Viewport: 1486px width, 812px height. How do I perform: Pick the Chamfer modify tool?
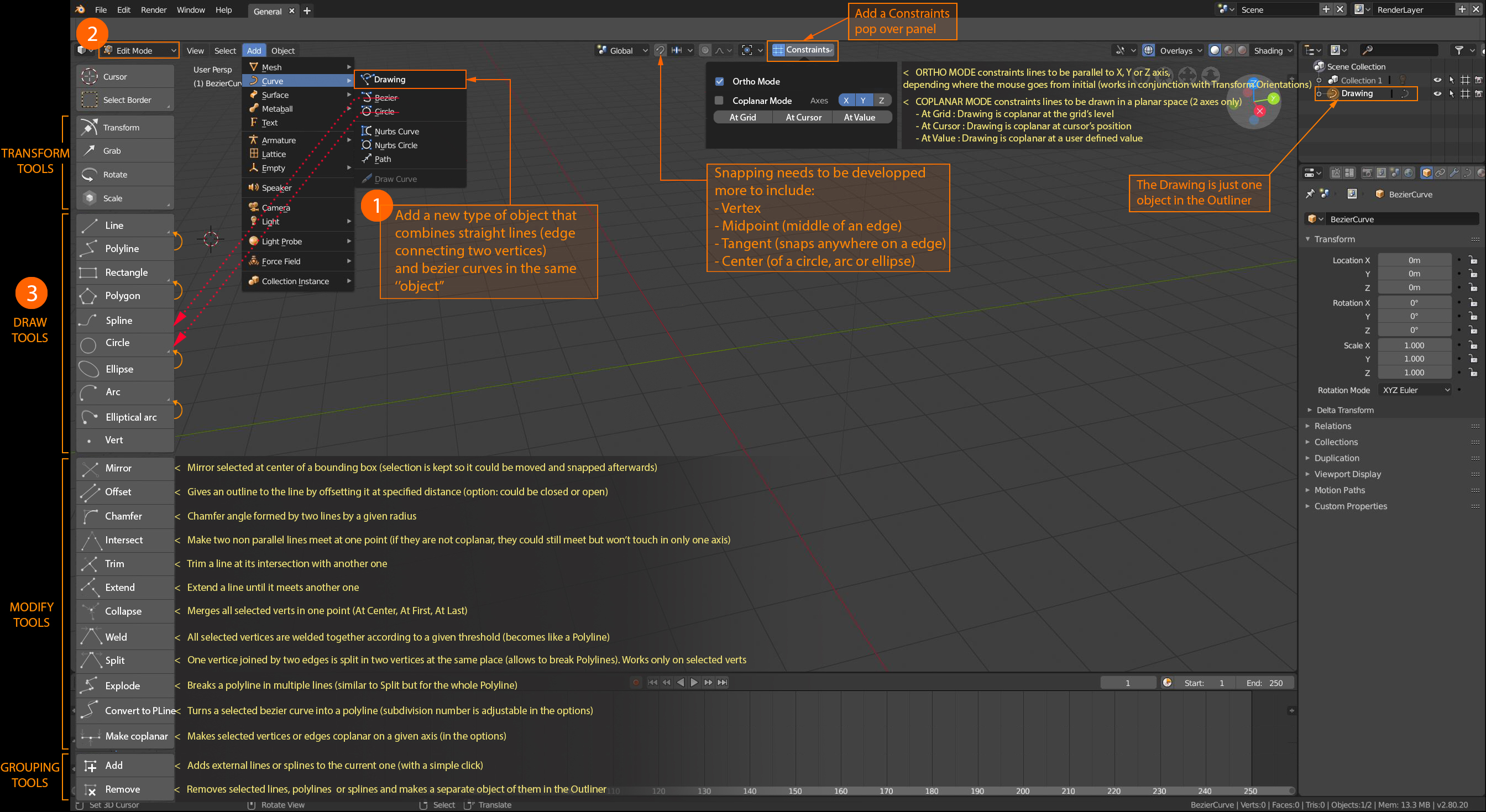coord(124,516)
